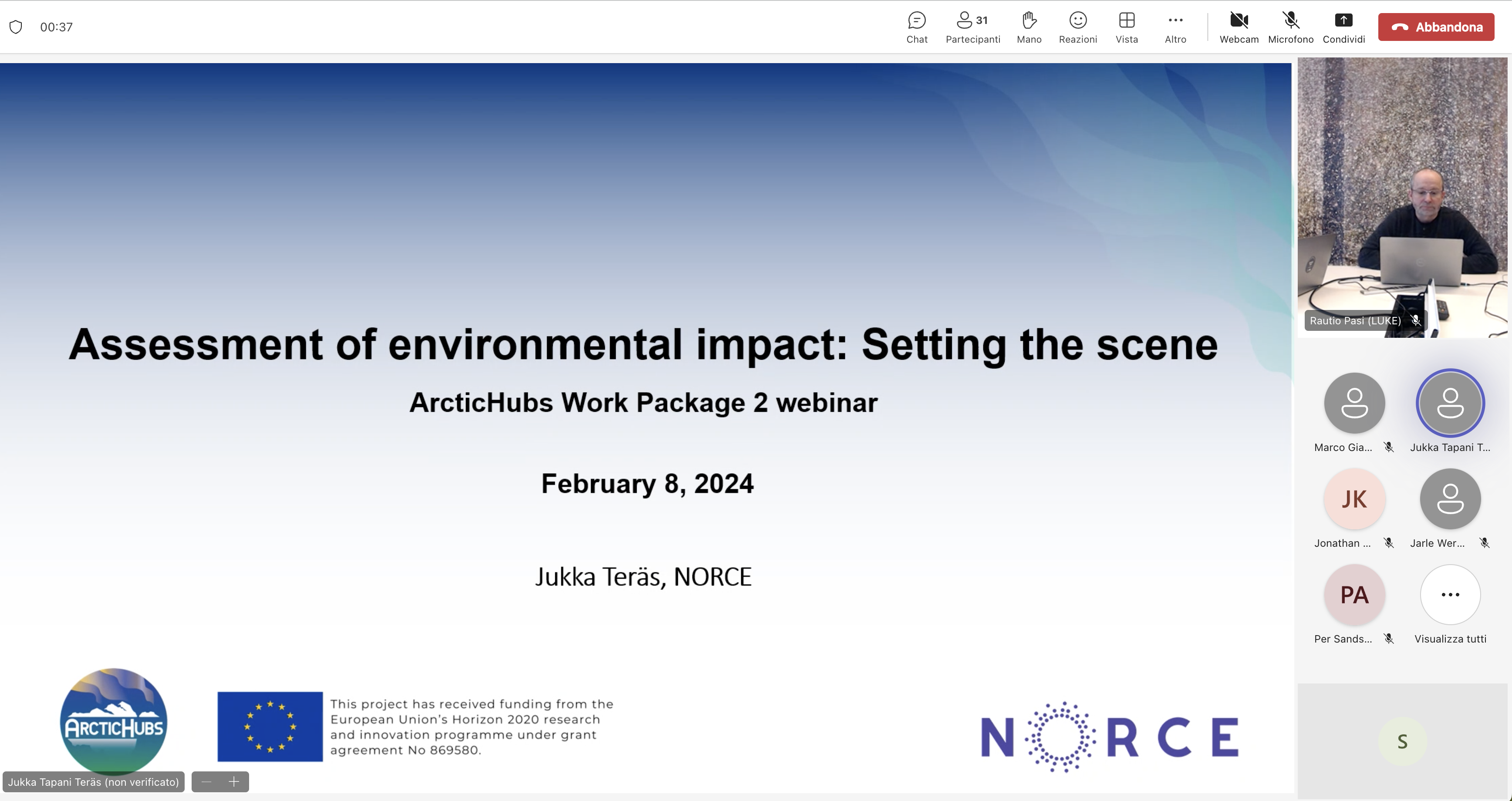Open the Vista layout options
The width and height of the screenshot is (1512, 801).
pos(1126,27)
